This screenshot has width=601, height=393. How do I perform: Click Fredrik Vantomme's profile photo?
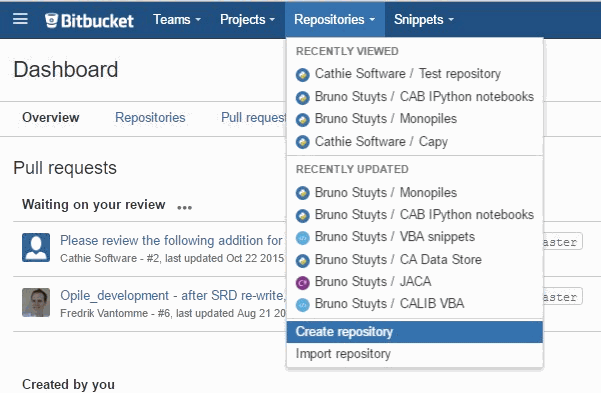(36, 303)
